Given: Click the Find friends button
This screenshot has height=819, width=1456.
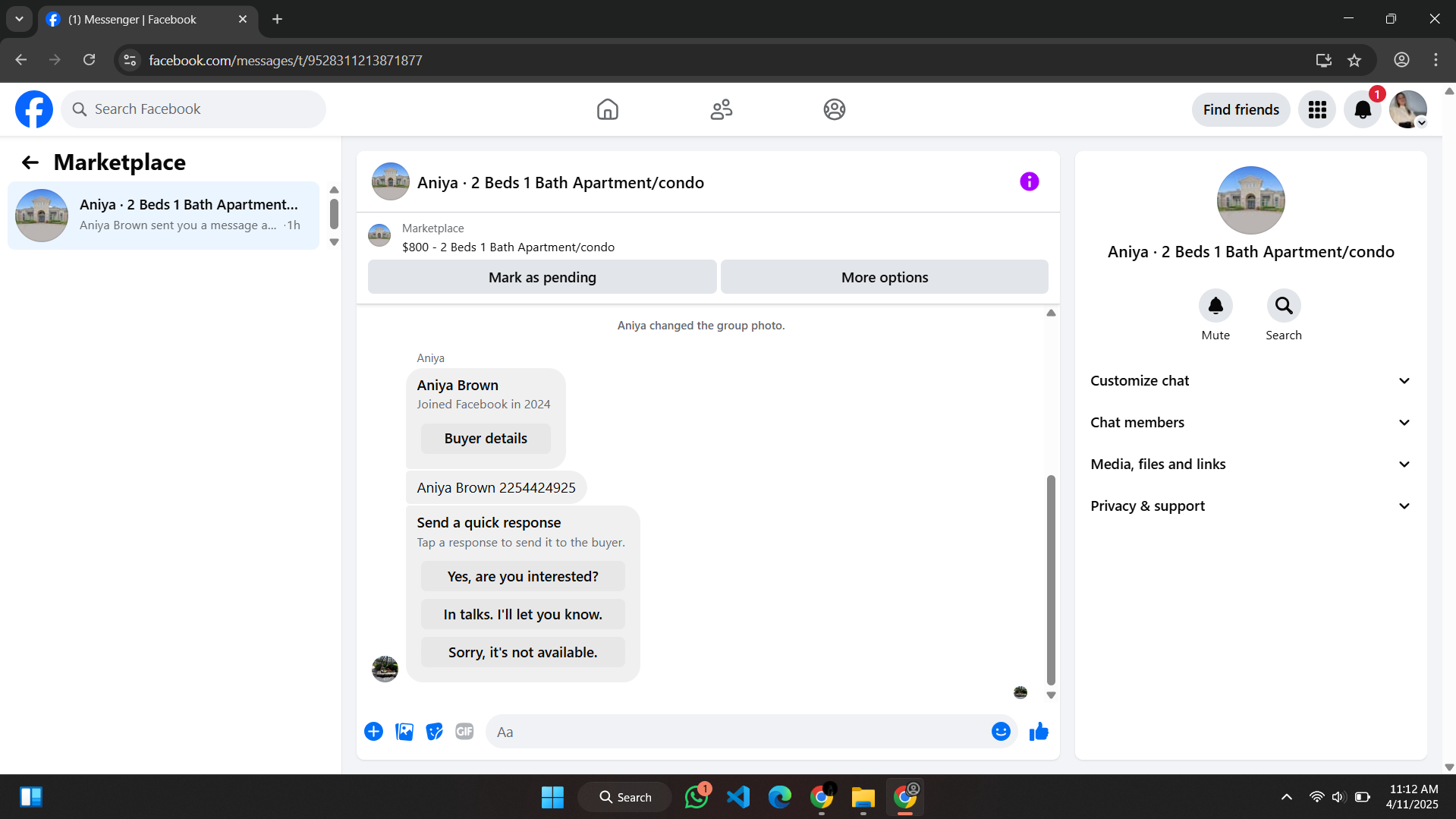Looking at the screenshot, I should pos(1241,110).
